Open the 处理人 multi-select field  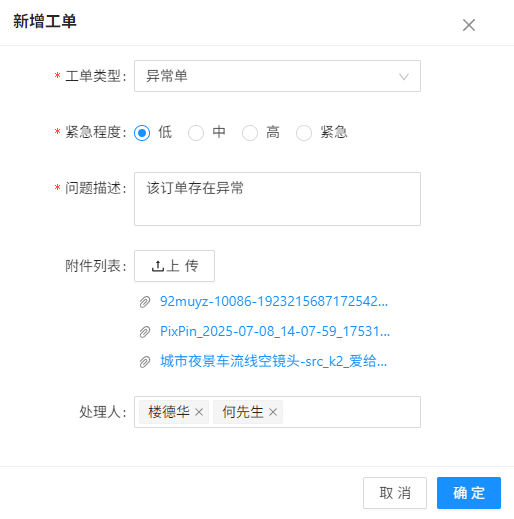pos(277,412)
